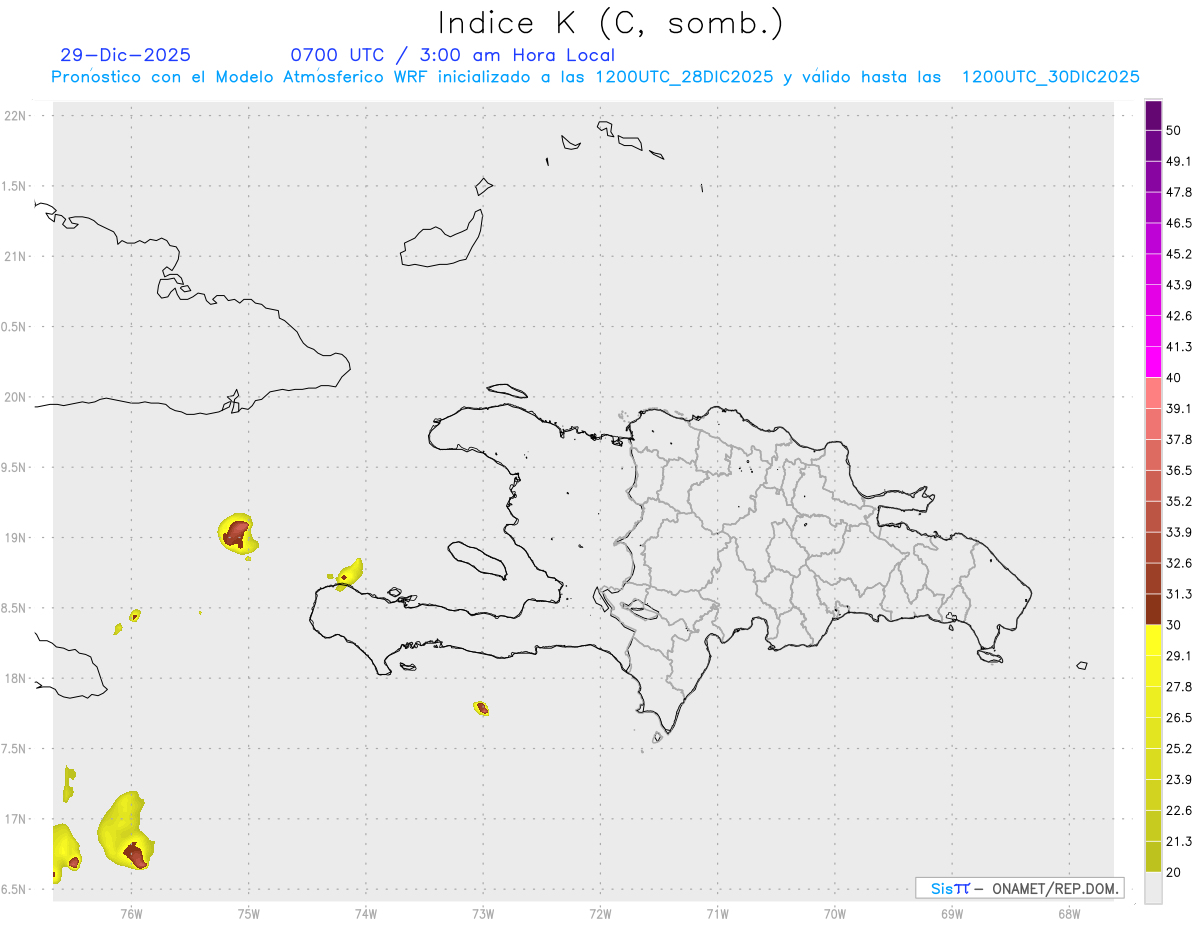
Task: Pick the bright yellow swatch between 29.1 and 30
Action: pos(1153,640)
